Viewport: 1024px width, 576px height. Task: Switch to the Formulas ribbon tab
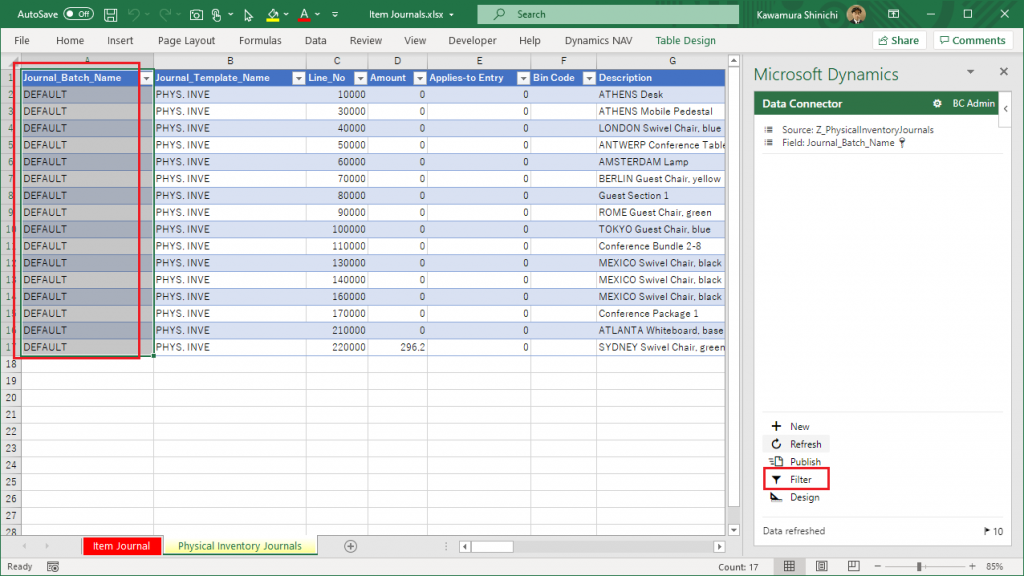(260, 40)
